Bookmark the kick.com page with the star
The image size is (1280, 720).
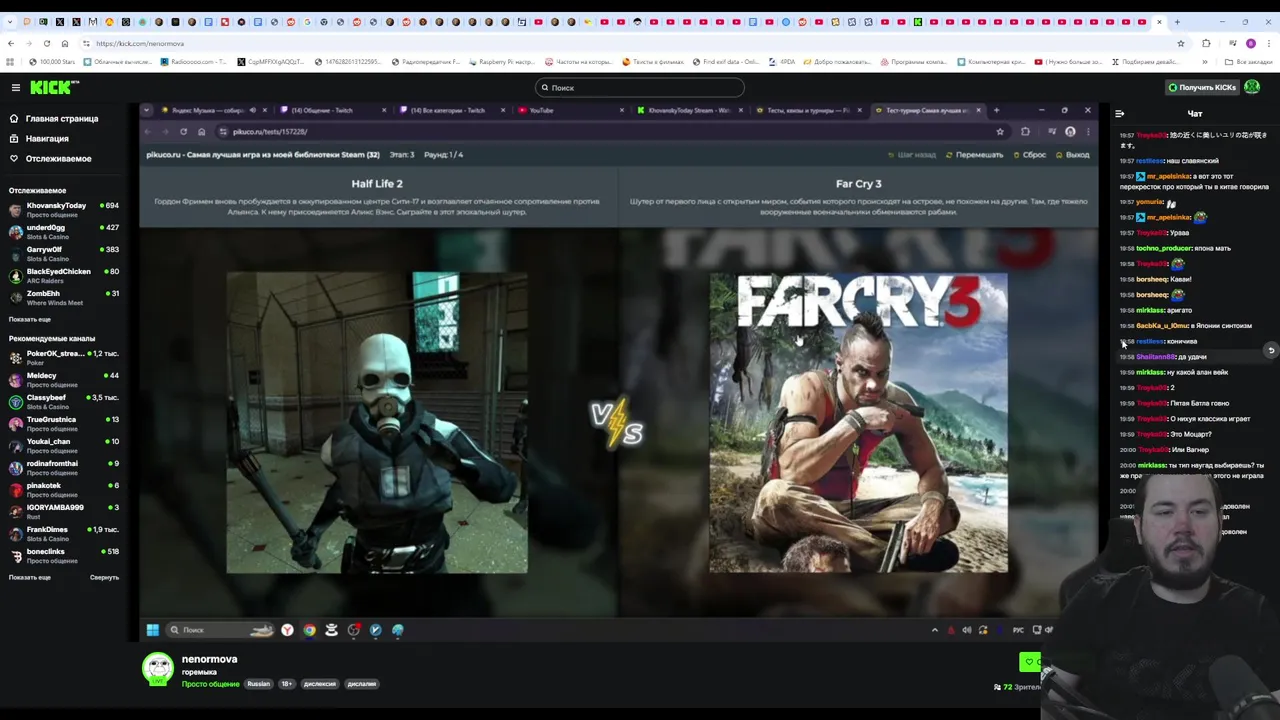click(1180, 44)
